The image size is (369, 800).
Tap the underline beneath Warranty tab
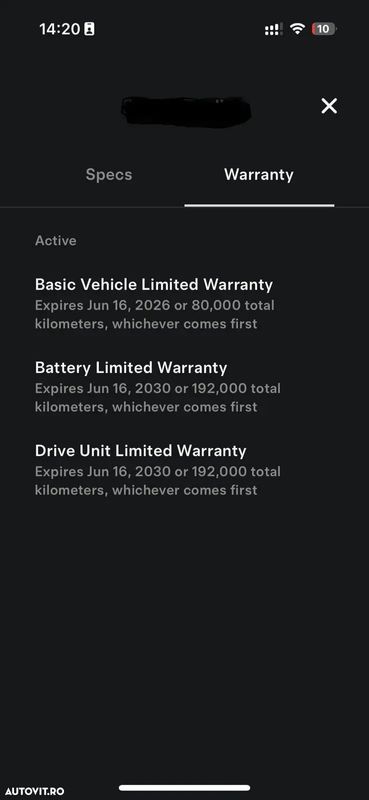coord(259,205)
